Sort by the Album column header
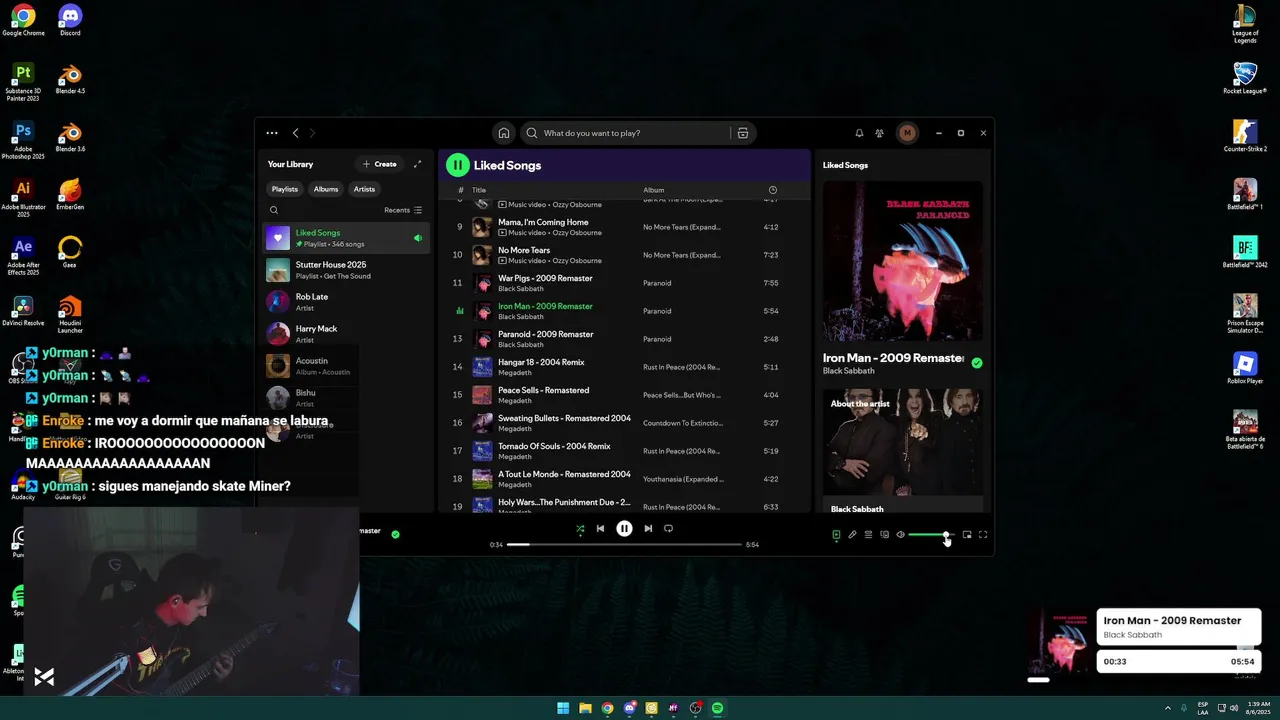1280x720 pixels. tap(653, 190)
